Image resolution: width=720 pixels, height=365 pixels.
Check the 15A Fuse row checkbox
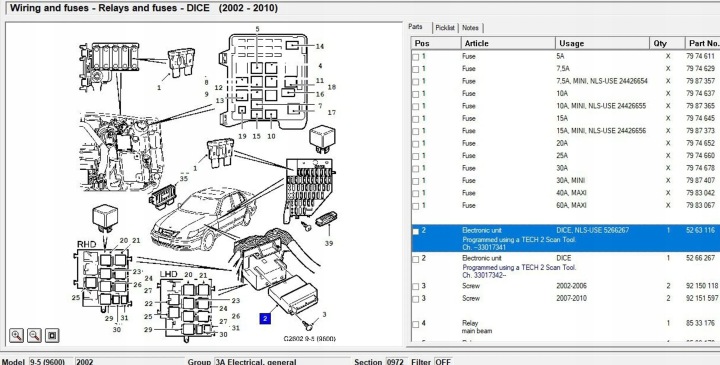[x=416, y=119]
